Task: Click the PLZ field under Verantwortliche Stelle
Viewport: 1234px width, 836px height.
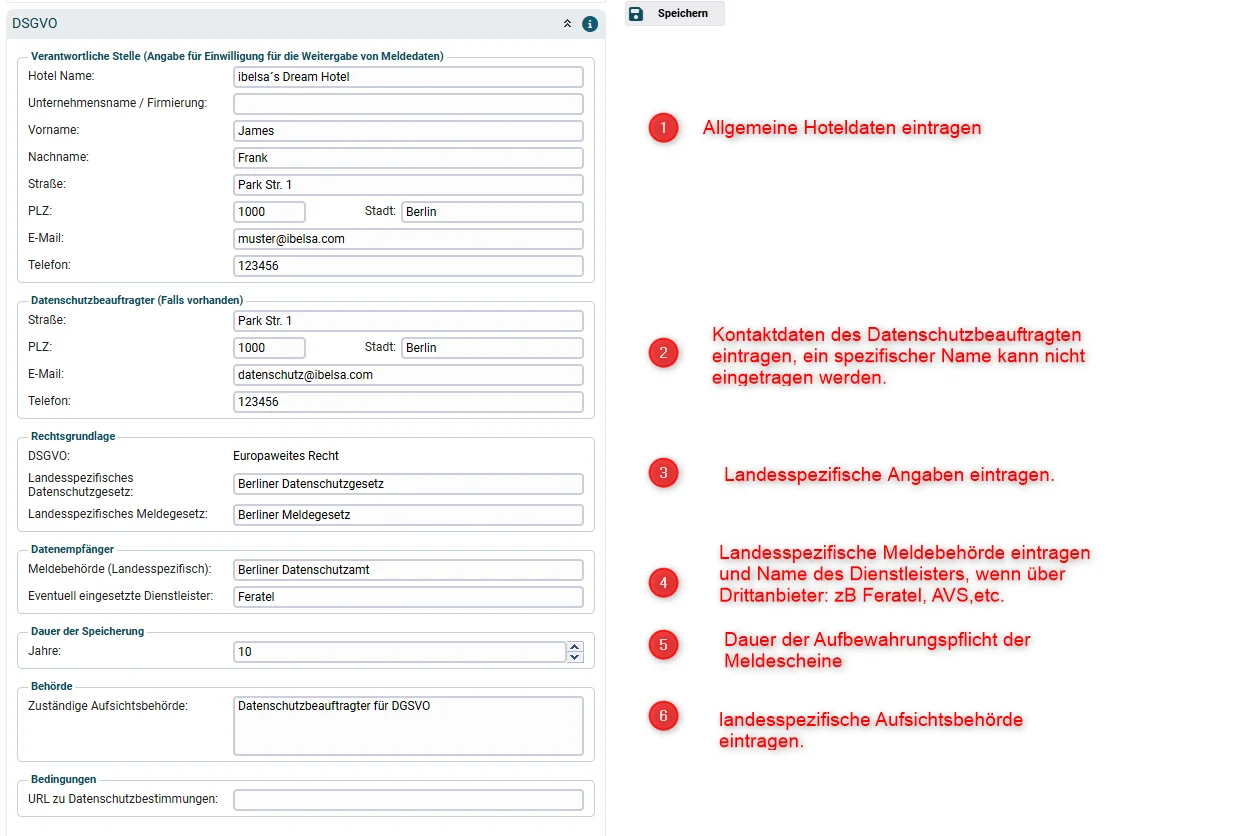Action: (269, 212)
